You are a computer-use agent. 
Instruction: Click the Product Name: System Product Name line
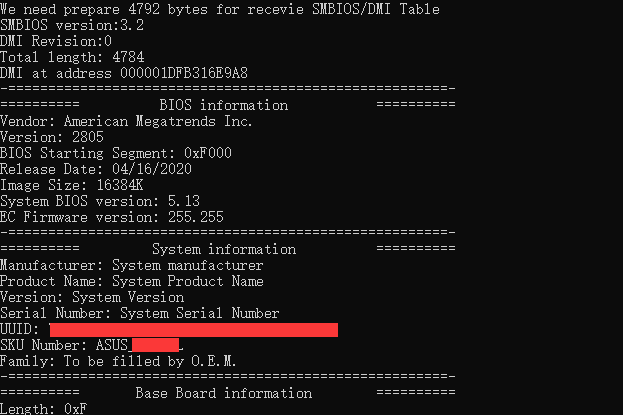tap(132, 281)
